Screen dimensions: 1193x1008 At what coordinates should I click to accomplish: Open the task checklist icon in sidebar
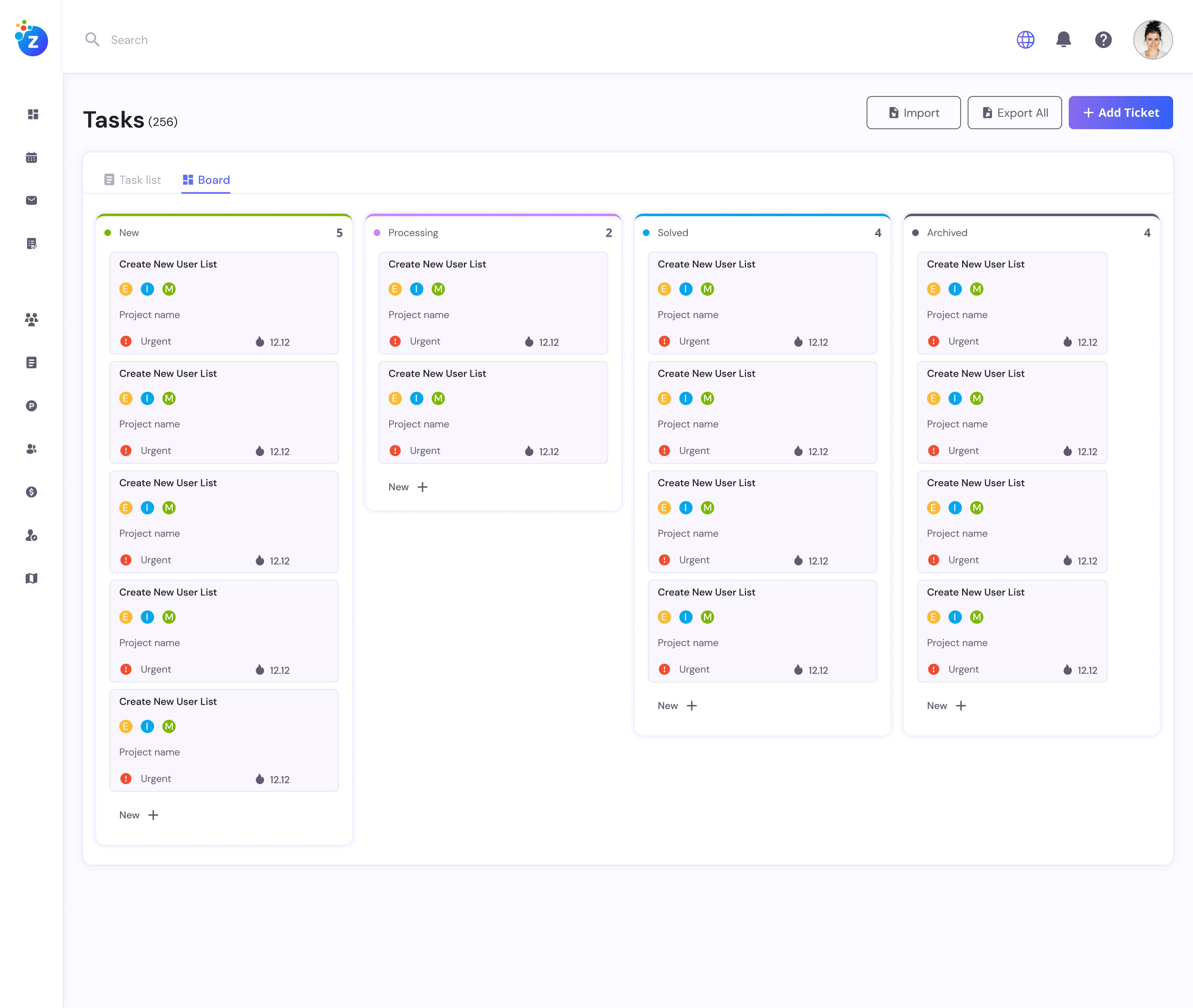31,244
